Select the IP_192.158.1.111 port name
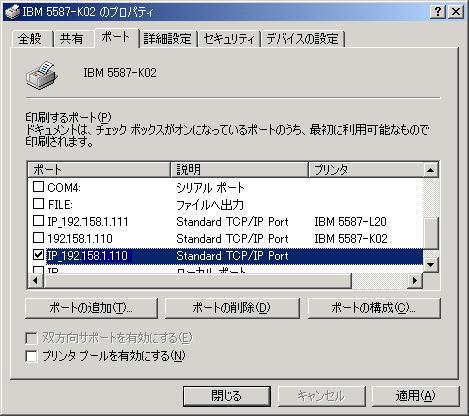This screenshot has width=469, height=416. tap(88, 222)
